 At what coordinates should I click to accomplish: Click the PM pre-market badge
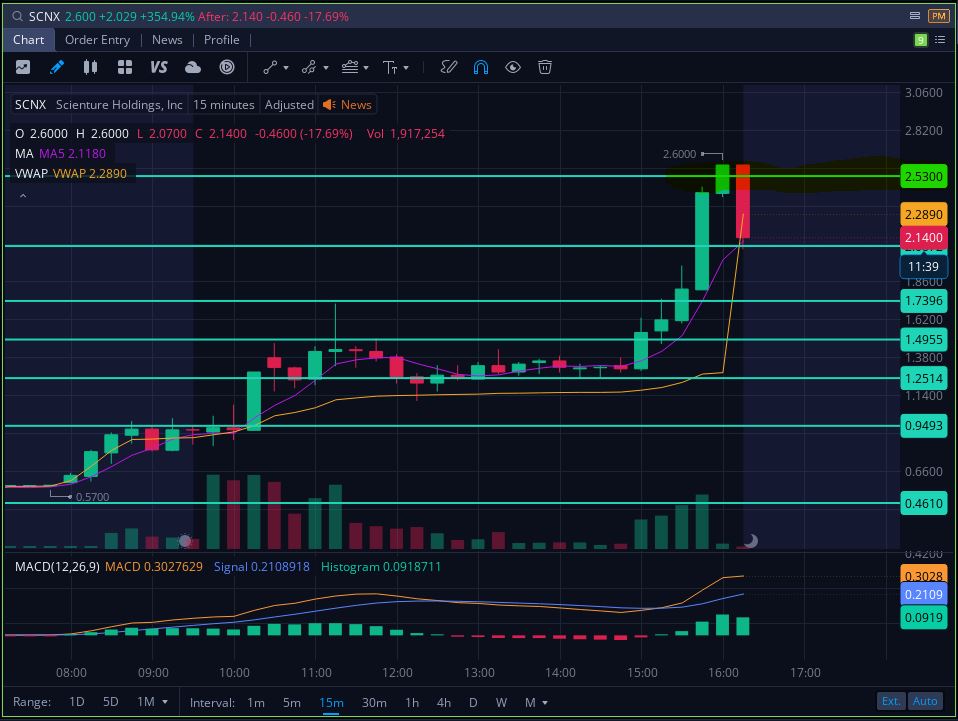[x=938, y=16]
